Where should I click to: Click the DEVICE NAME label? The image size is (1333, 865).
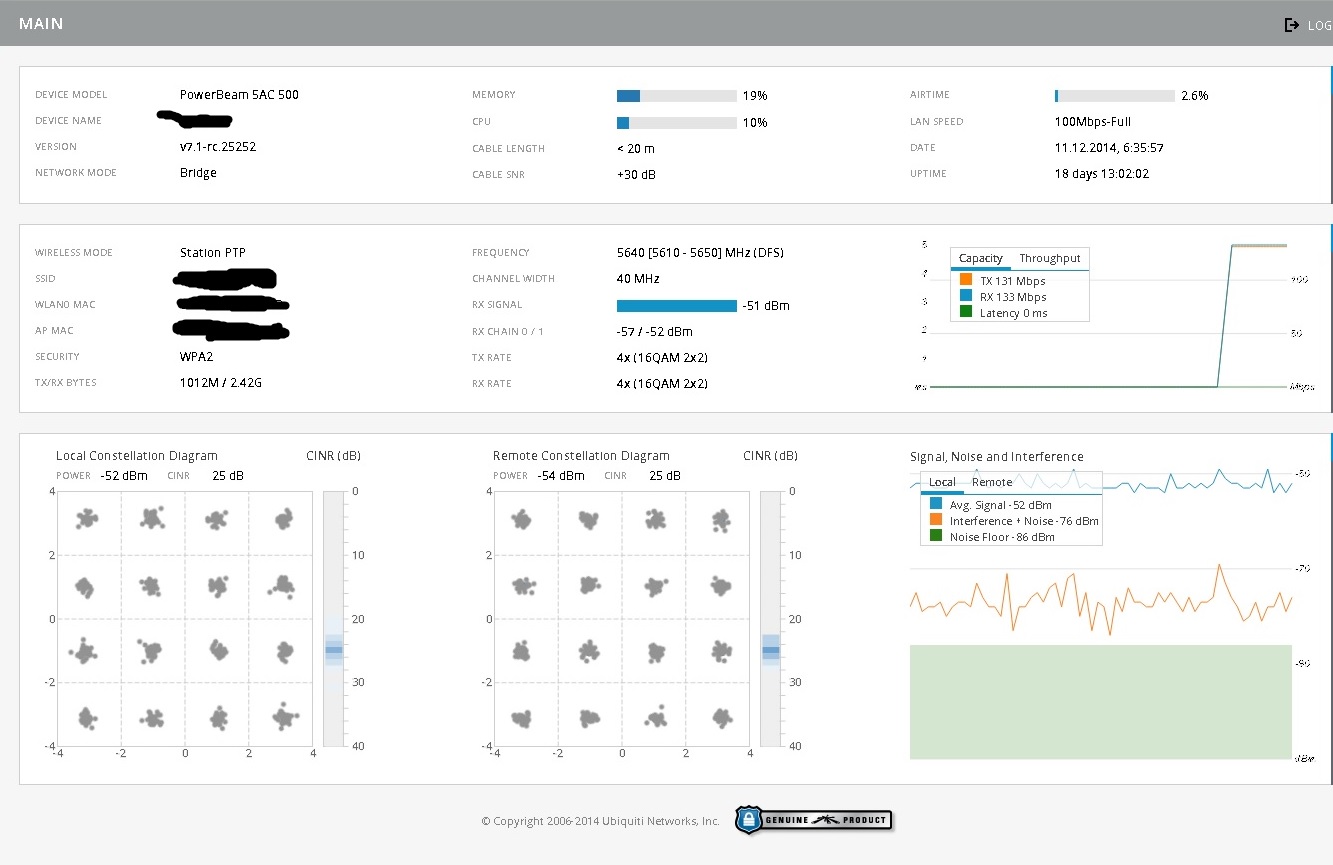(x=68, y=121)
